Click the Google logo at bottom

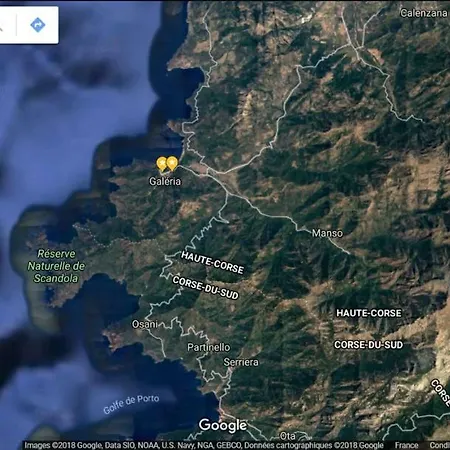pos(223,425)
